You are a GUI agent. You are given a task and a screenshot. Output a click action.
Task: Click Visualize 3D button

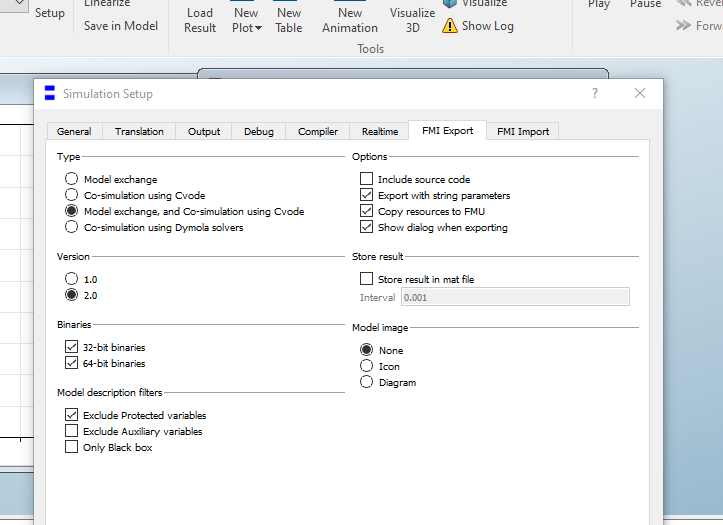point(413,20)
